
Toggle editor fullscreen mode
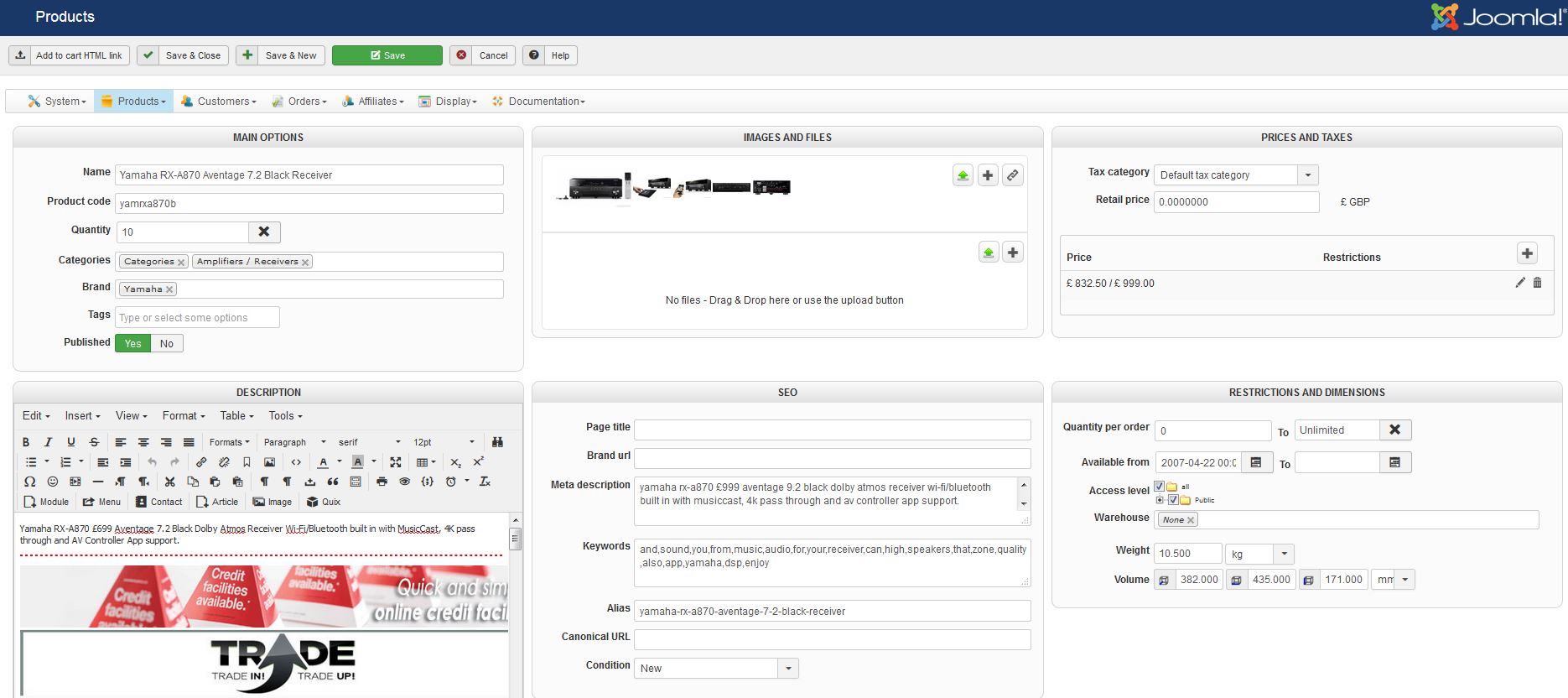click(x=396, y=462)
